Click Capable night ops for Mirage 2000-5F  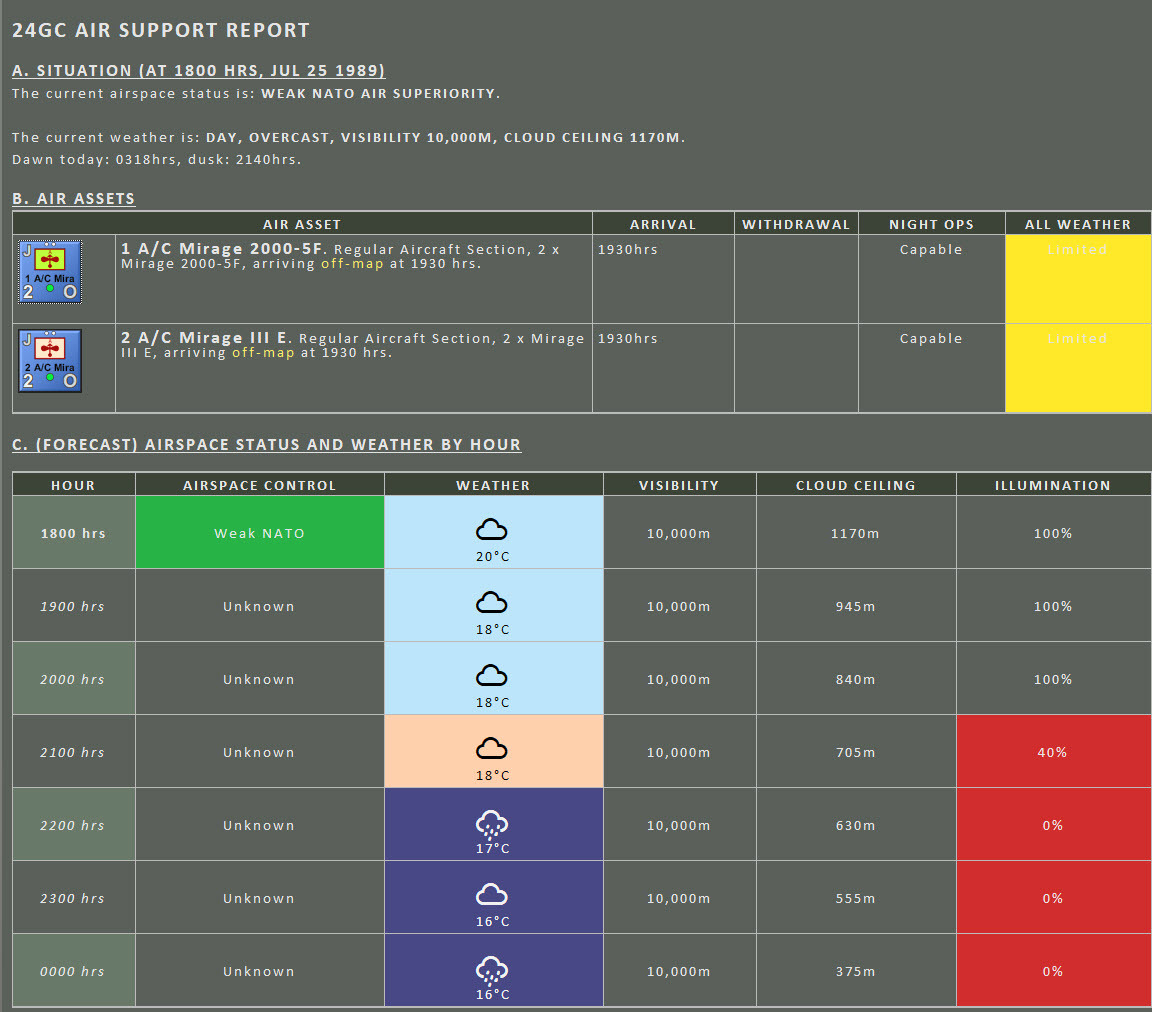tap(931, 249)
